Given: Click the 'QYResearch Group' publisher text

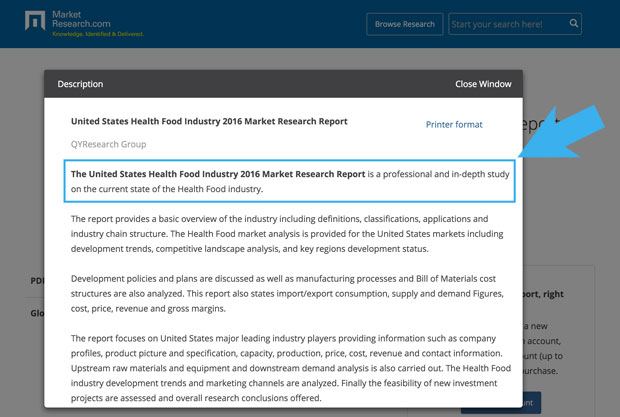Looking at the screenshot, I should 108,144.
